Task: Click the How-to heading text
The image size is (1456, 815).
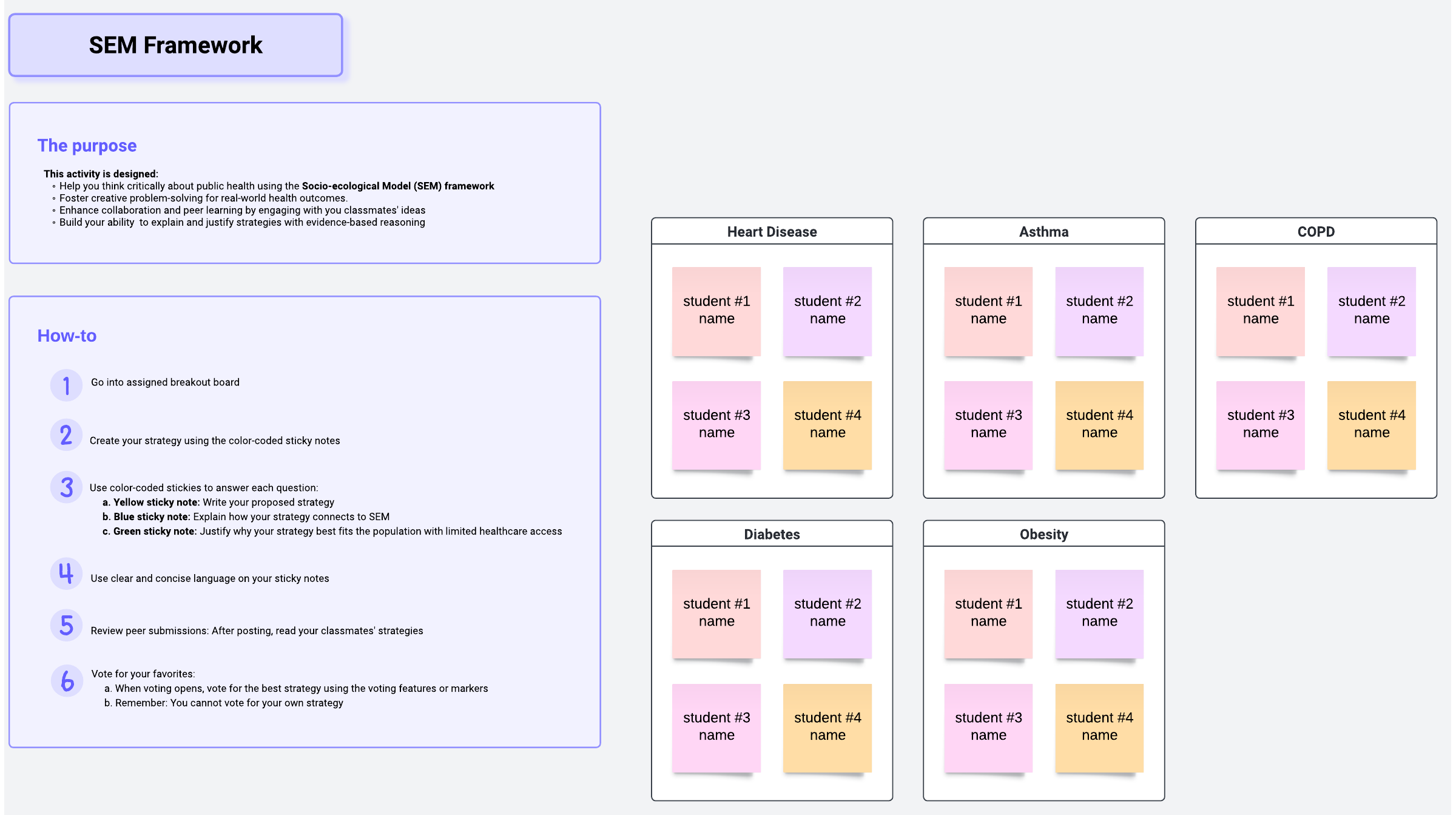Action: pos(67,336)
